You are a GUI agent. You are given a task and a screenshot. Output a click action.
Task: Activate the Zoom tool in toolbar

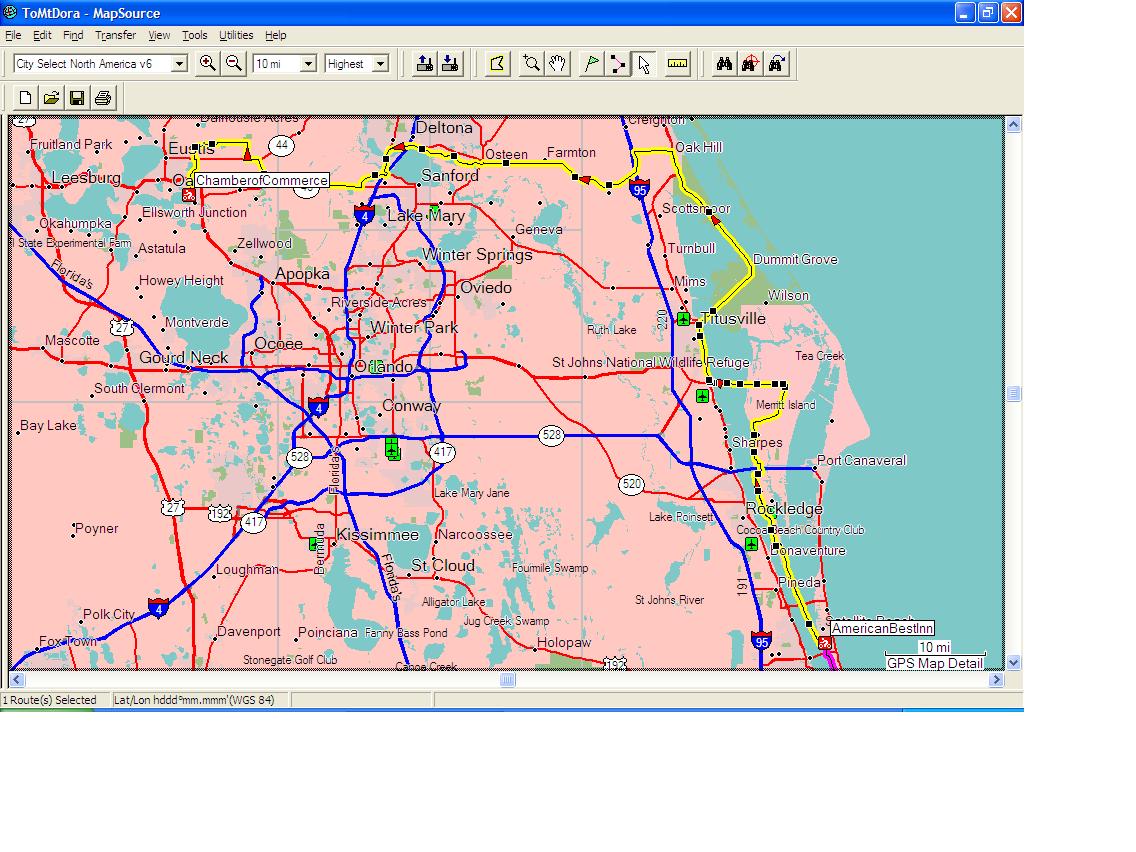tap(532, 64)
